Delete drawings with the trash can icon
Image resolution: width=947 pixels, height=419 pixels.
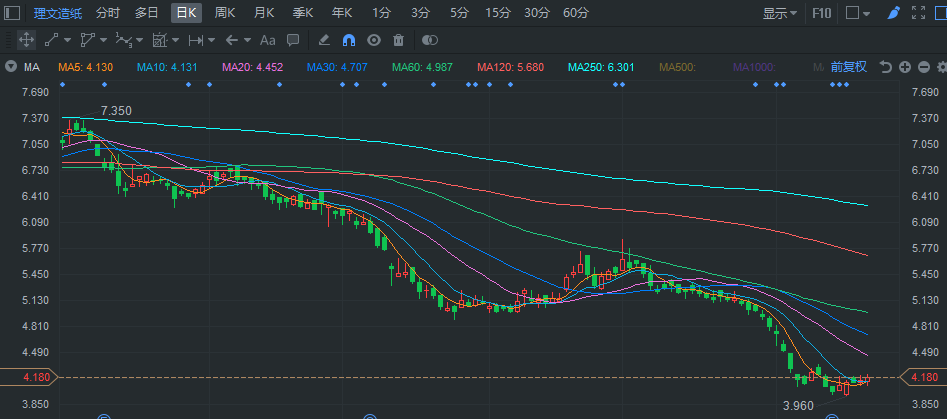click(399, 40)
